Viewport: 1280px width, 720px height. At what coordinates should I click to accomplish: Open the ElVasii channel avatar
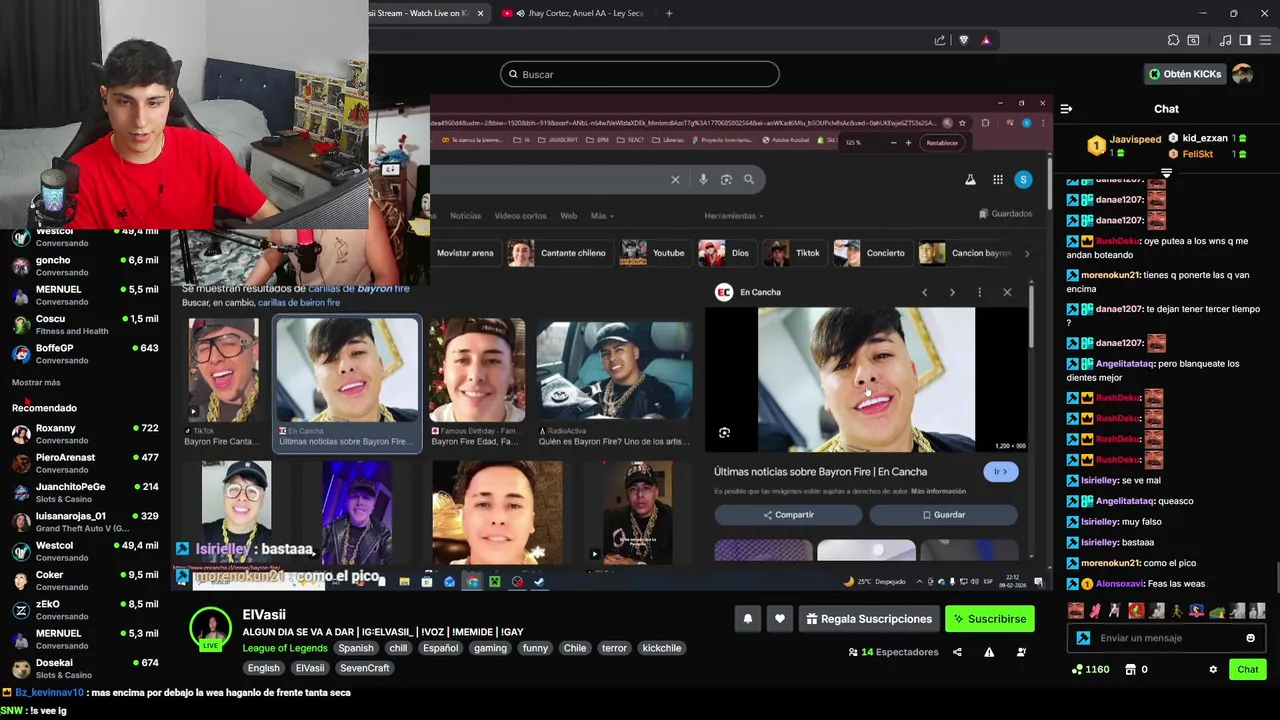210,629
